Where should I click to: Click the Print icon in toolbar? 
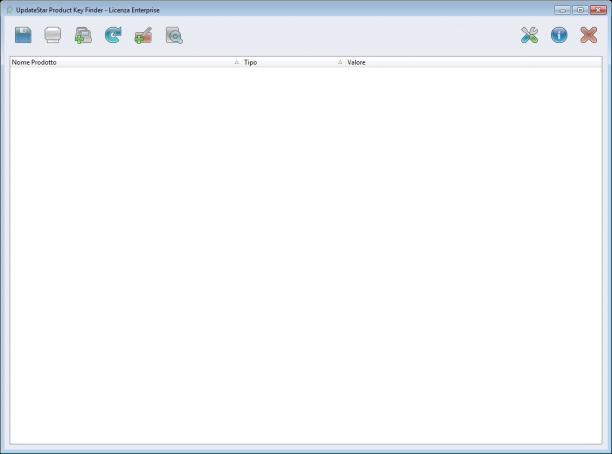pos(53,35)
